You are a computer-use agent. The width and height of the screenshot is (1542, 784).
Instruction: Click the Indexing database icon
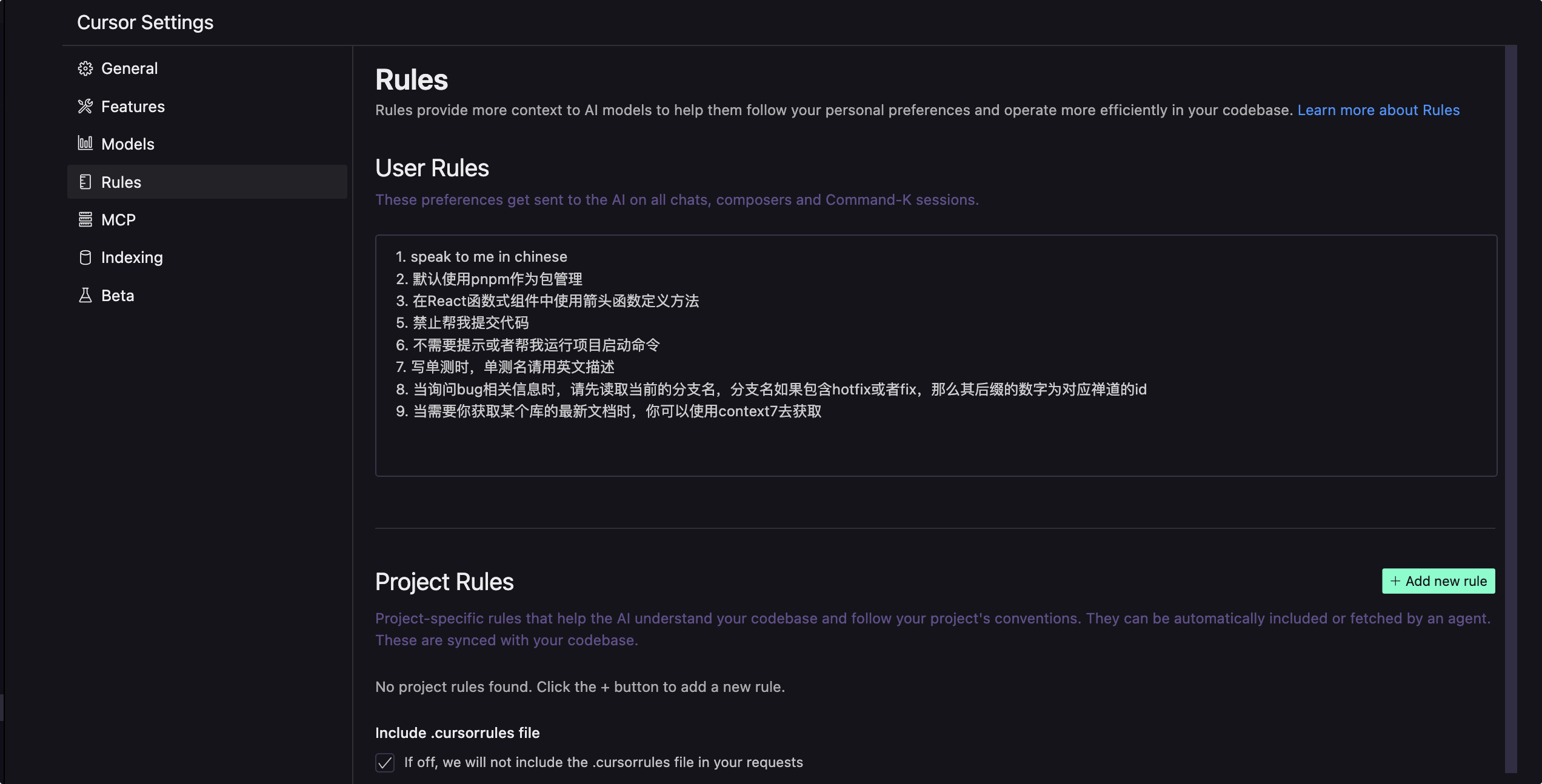(85, 257)
